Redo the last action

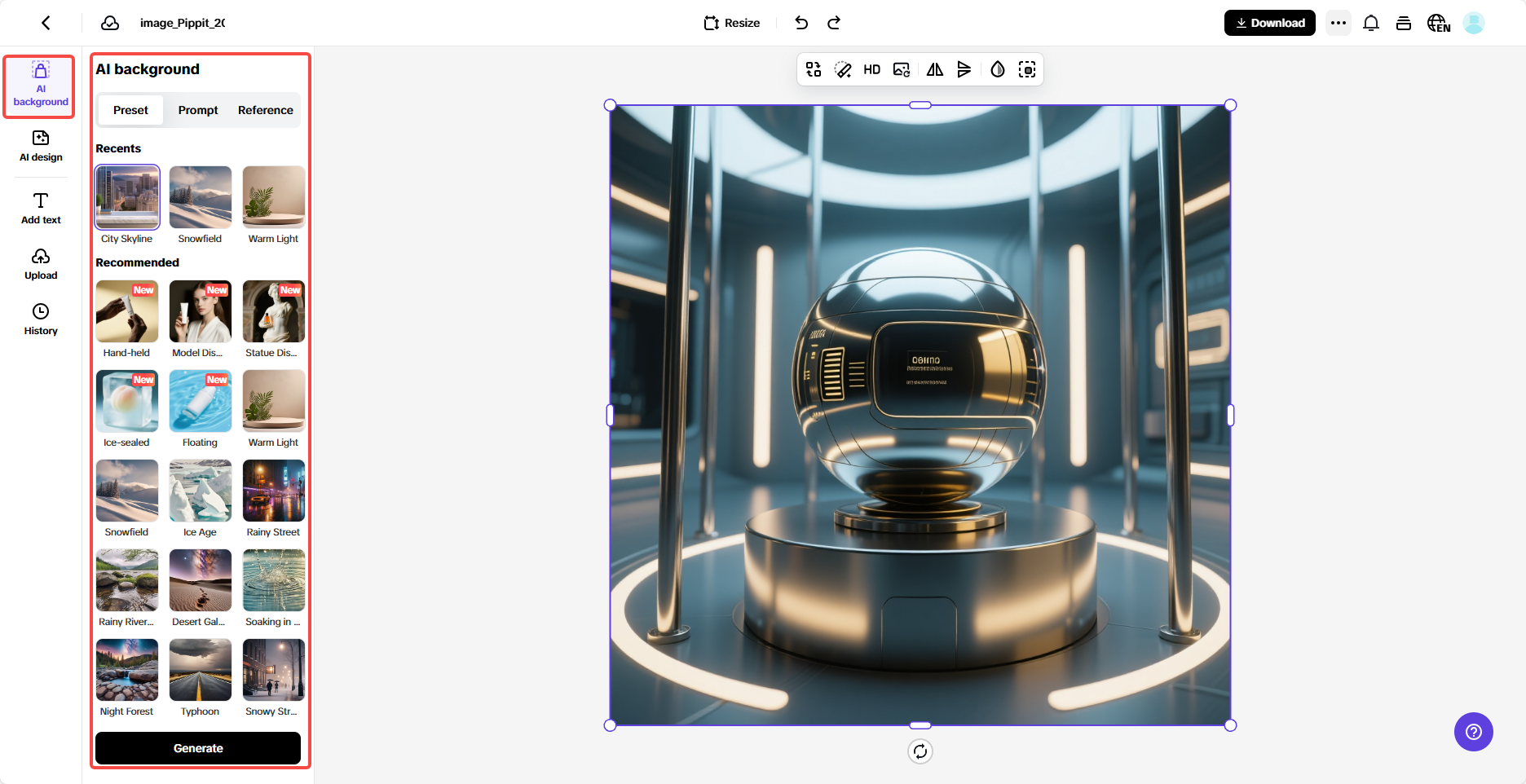pyautogui.click(x=834, y=23)
